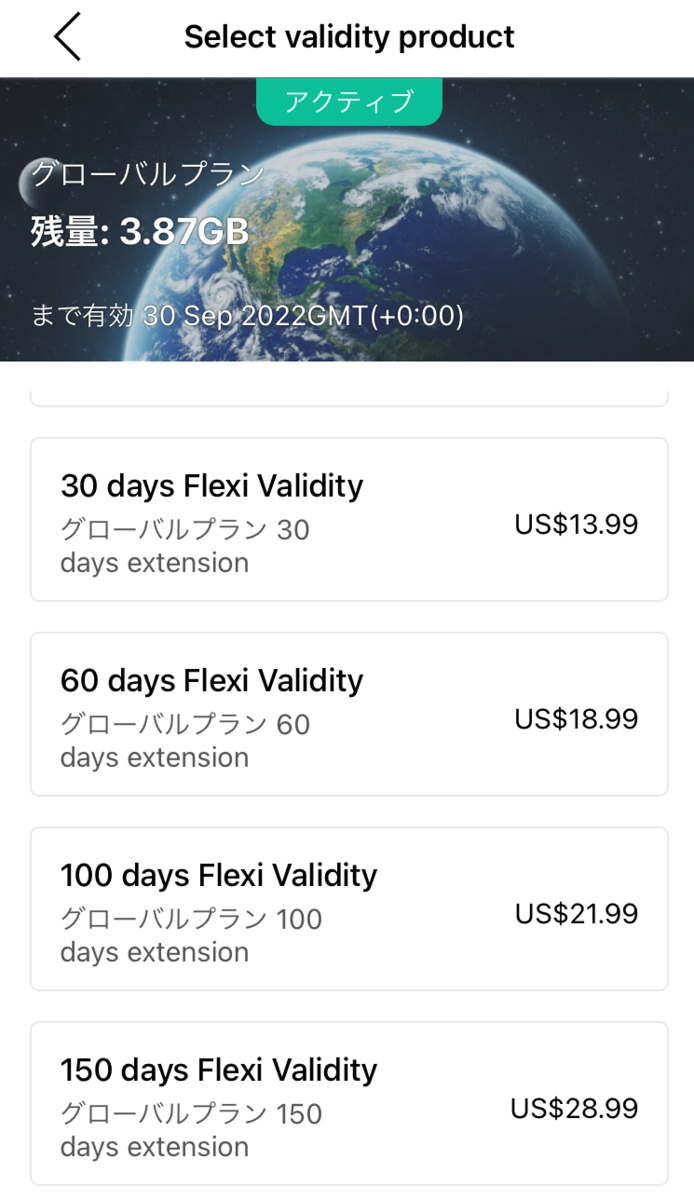Tap the back arrow icon

click(x=66, y=37)
